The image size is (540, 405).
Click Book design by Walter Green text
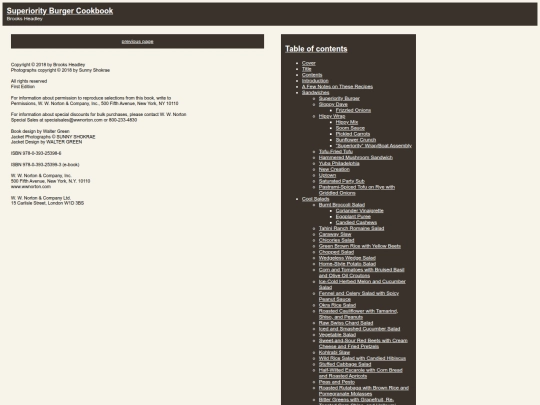click(x=40, y=131)
